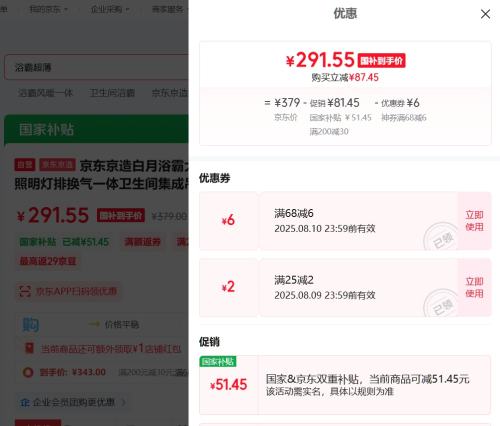Use the 满25减2 coupon via 立即使用

(474, 287)
